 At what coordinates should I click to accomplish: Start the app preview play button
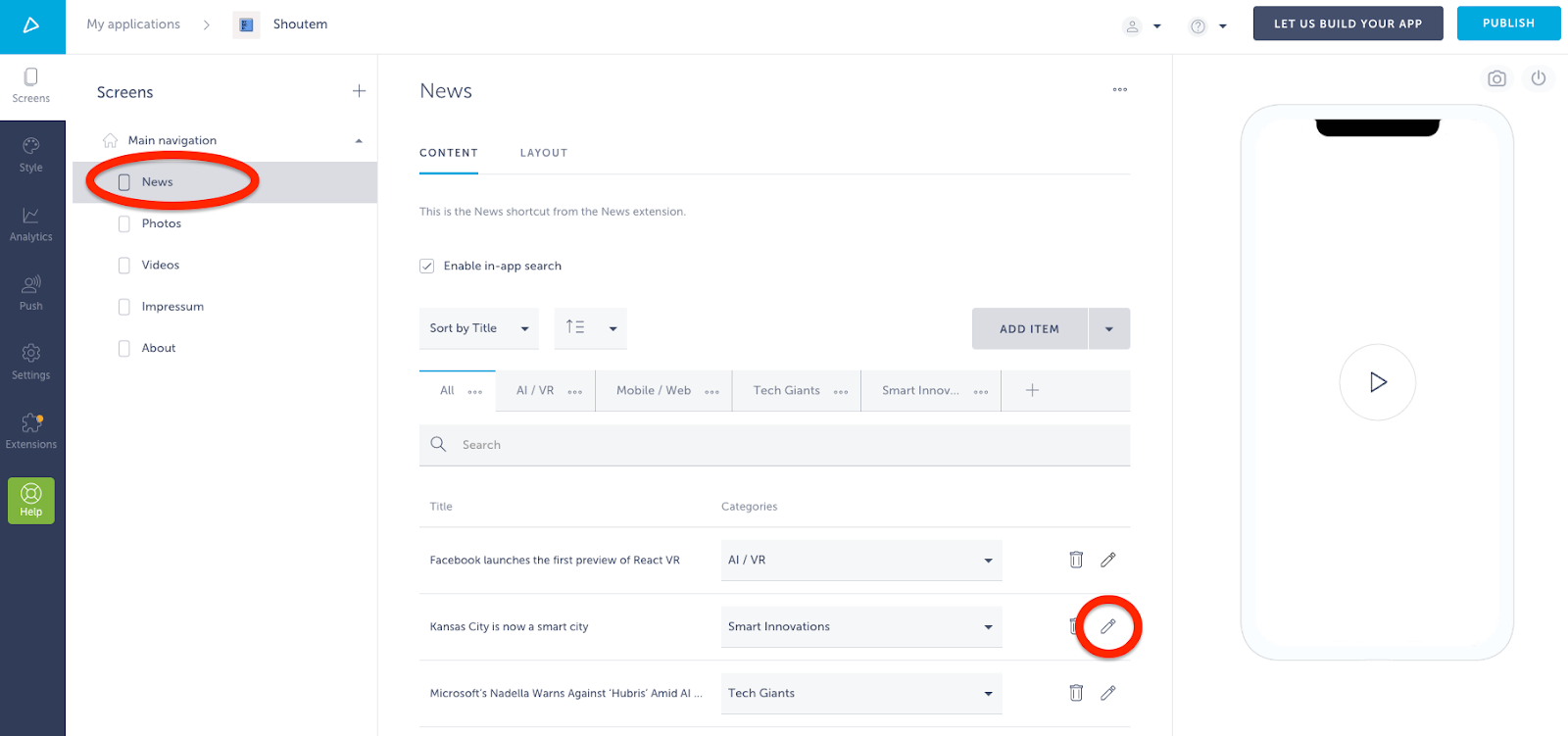point(1378,382)
